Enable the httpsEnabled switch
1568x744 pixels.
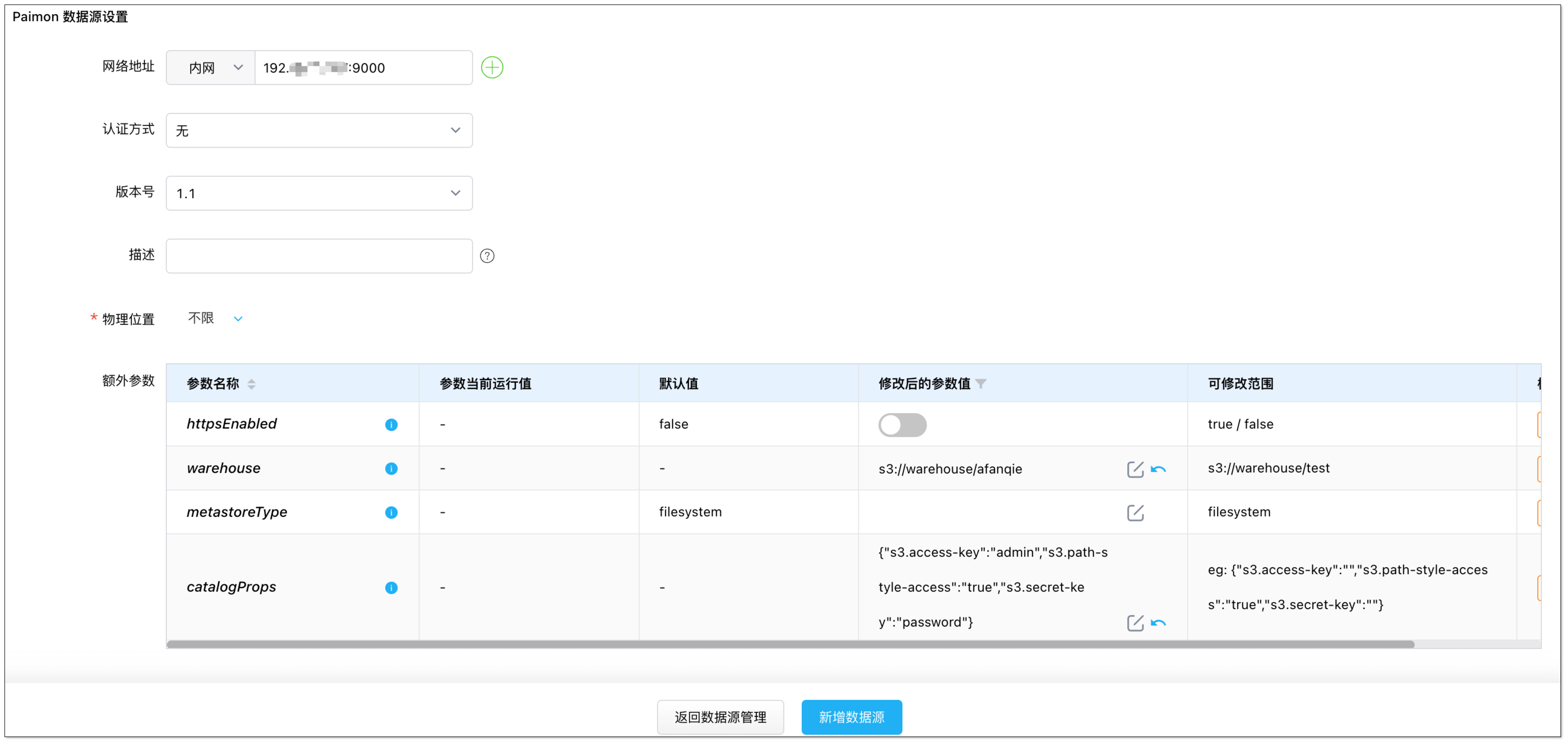tap(903, 425)
